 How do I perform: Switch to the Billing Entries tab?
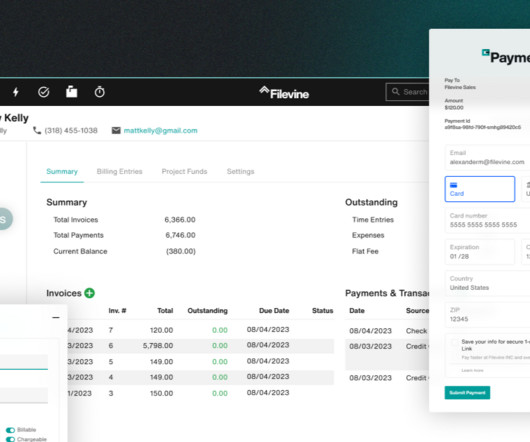pyautogui.click(x=119, y=171)
